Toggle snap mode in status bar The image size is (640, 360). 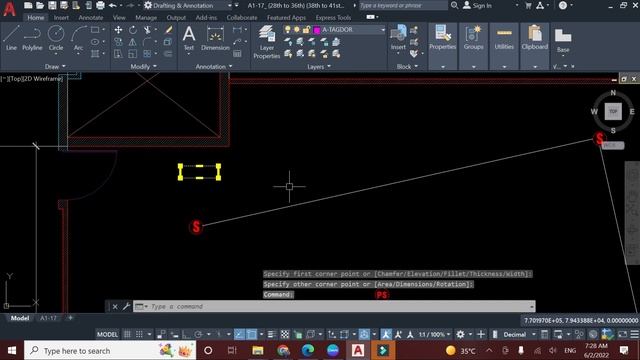pos(139,334)
